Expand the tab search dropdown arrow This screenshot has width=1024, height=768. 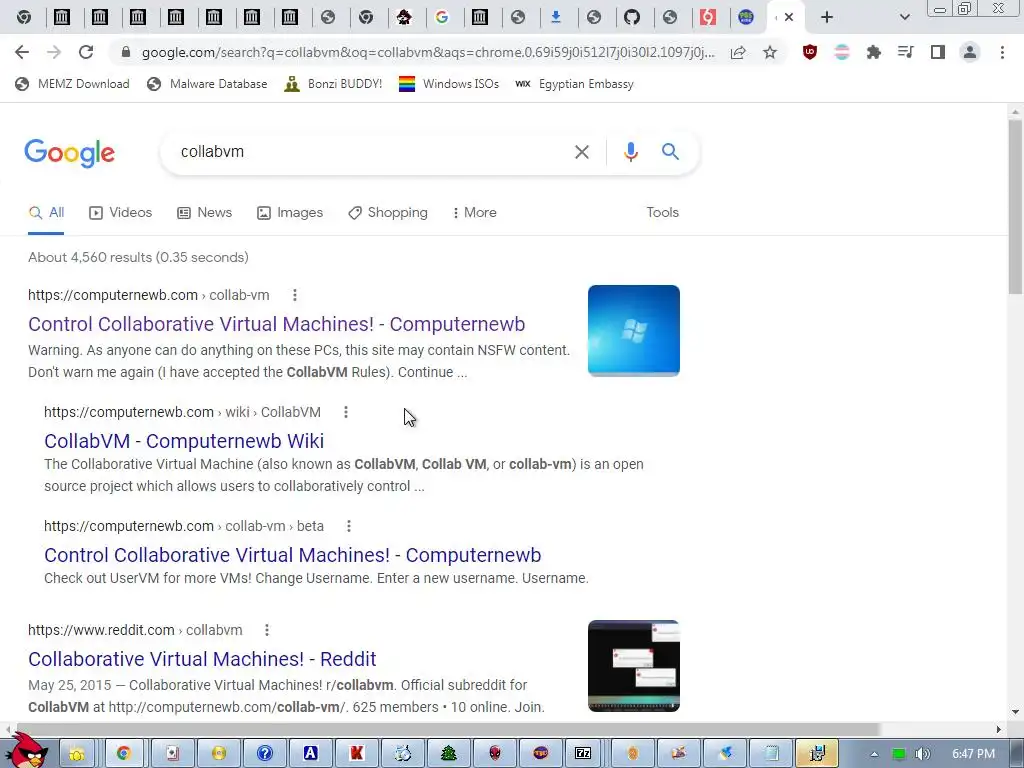point(904,17)
